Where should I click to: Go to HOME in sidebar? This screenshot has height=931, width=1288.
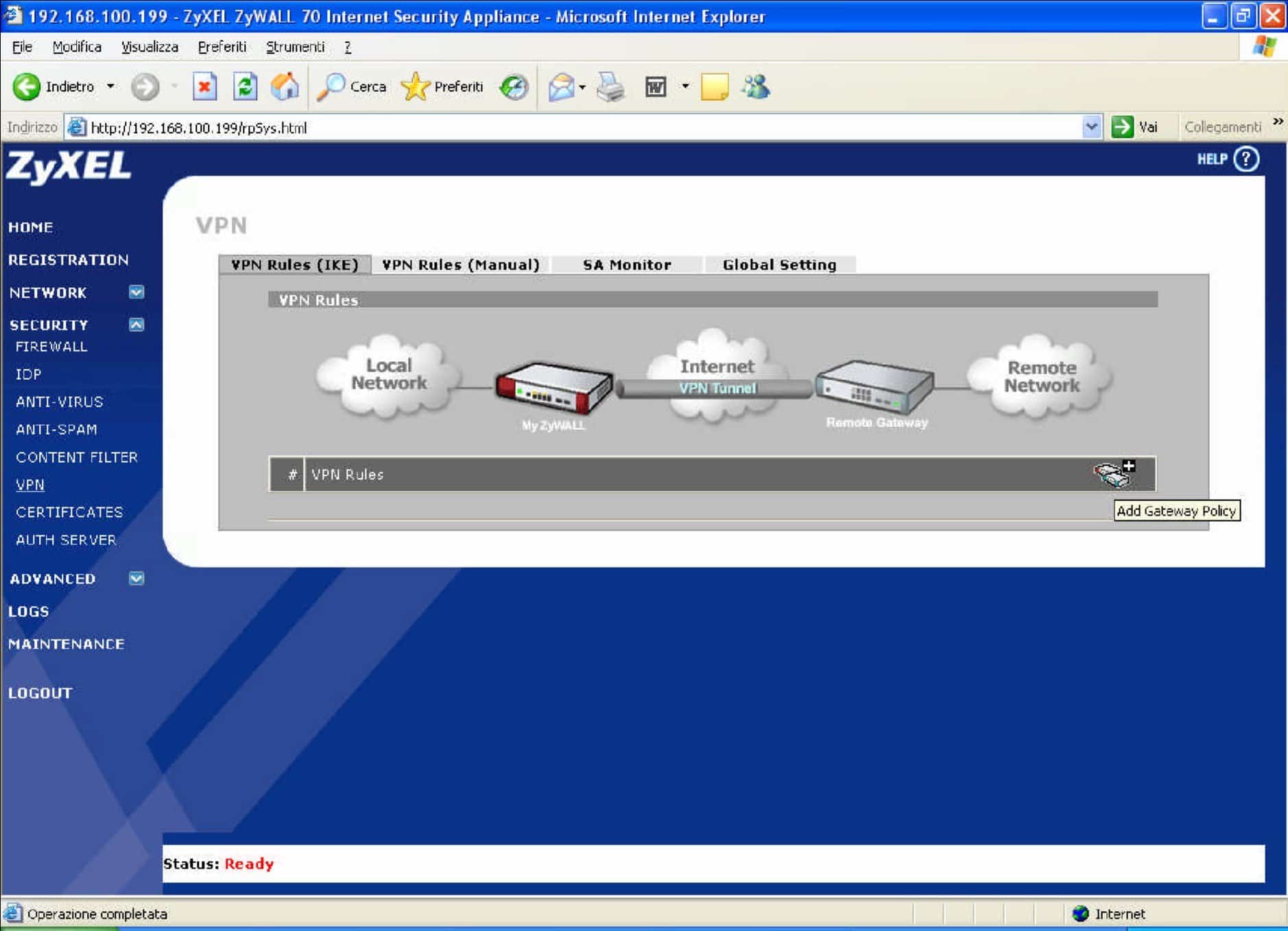click(31, 227)
